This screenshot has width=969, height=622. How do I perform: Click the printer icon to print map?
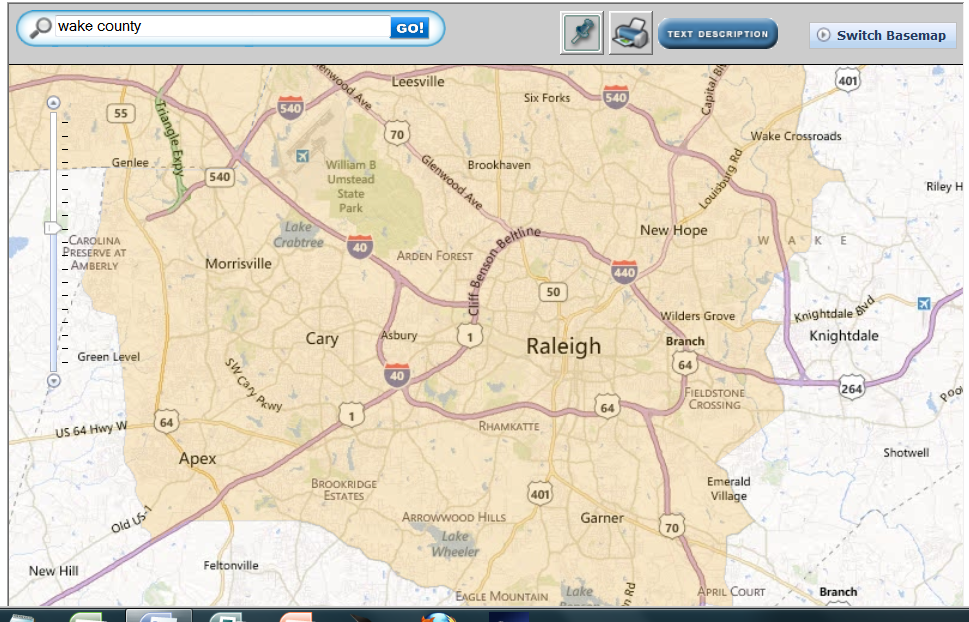[630, 33]
